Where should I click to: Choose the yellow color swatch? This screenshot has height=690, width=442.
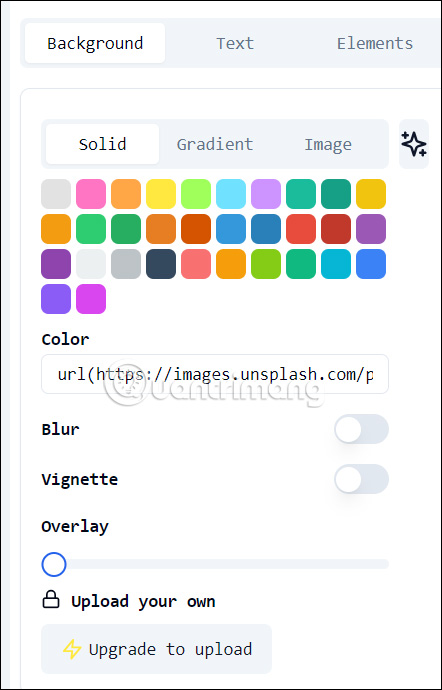click(x=161, y=194)
